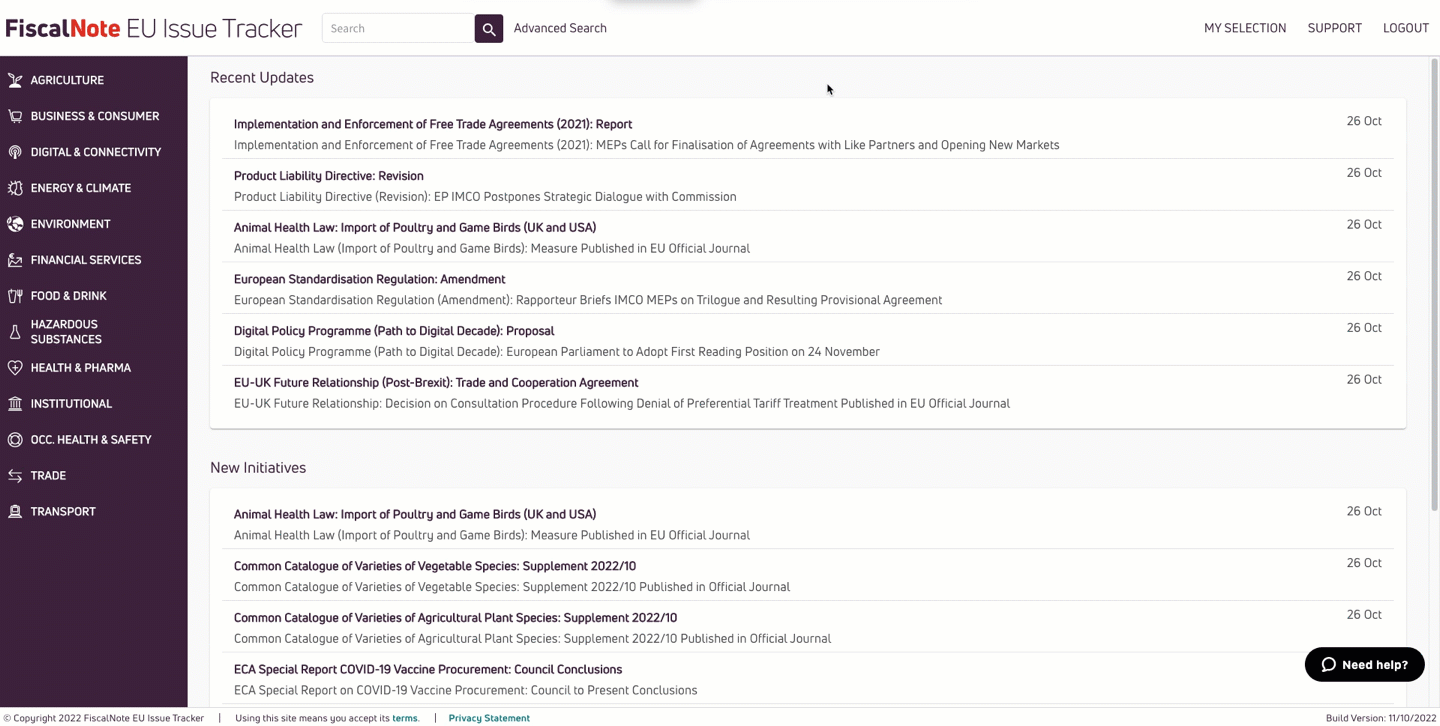
Task: Click the Advanced Search link
Action: [x=560, y=28]
